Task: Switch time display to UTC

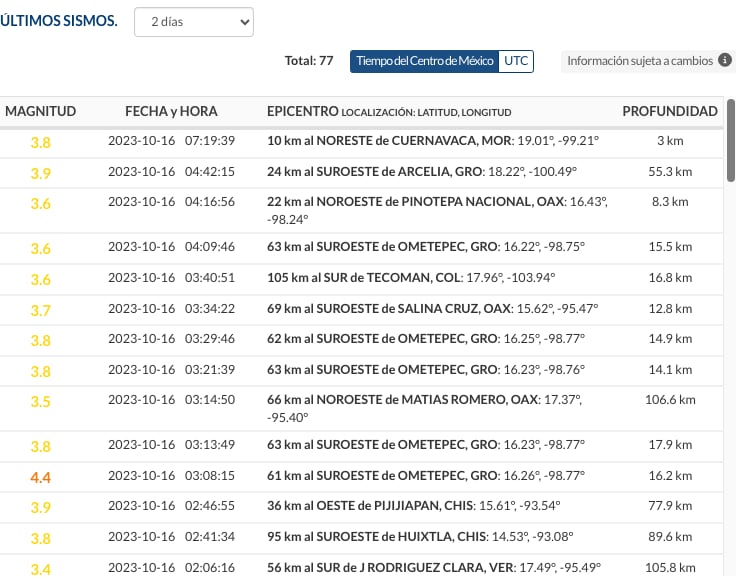Action: point(516,61)
